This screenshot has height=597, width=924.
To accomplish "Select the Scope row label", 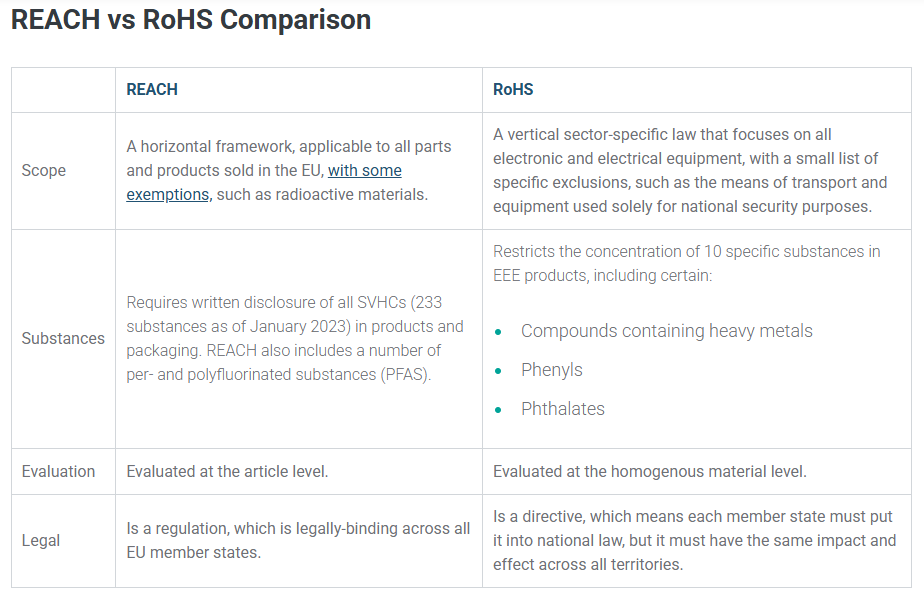I will [44, 170].
